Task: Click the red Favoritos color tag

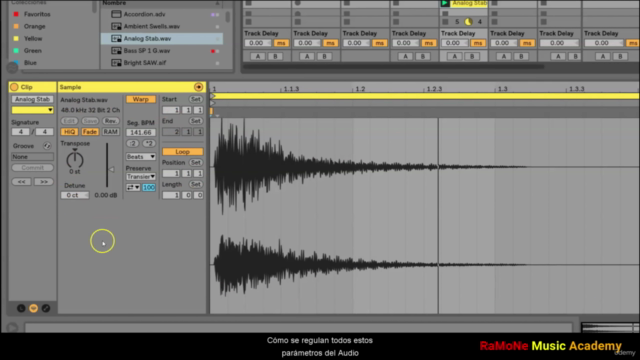Action: tap(16, 14)
